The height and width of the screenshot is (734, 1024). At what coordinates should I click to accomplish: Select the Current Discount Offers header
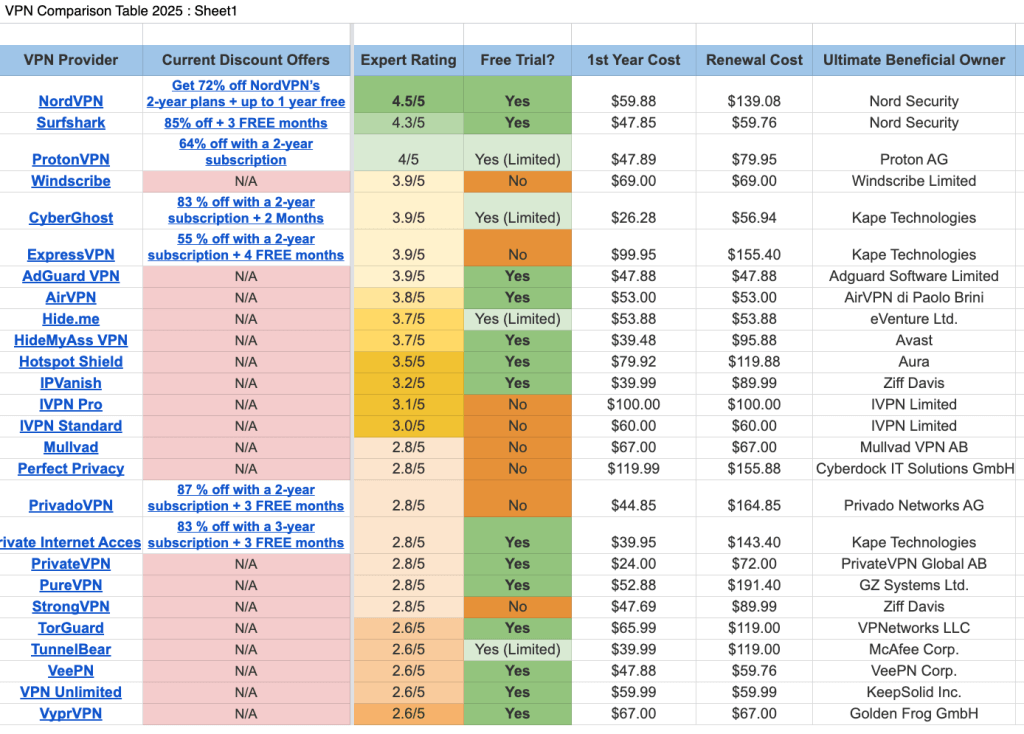[246, 60]
